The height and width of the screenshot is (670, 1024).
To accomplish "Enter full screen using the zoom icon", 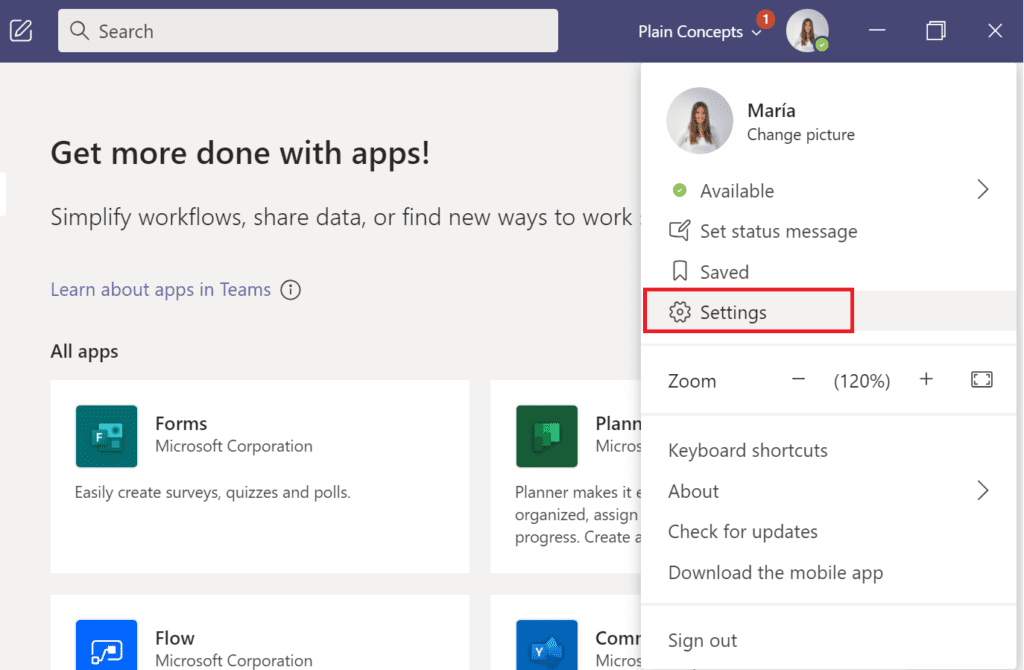I will 981,380.
